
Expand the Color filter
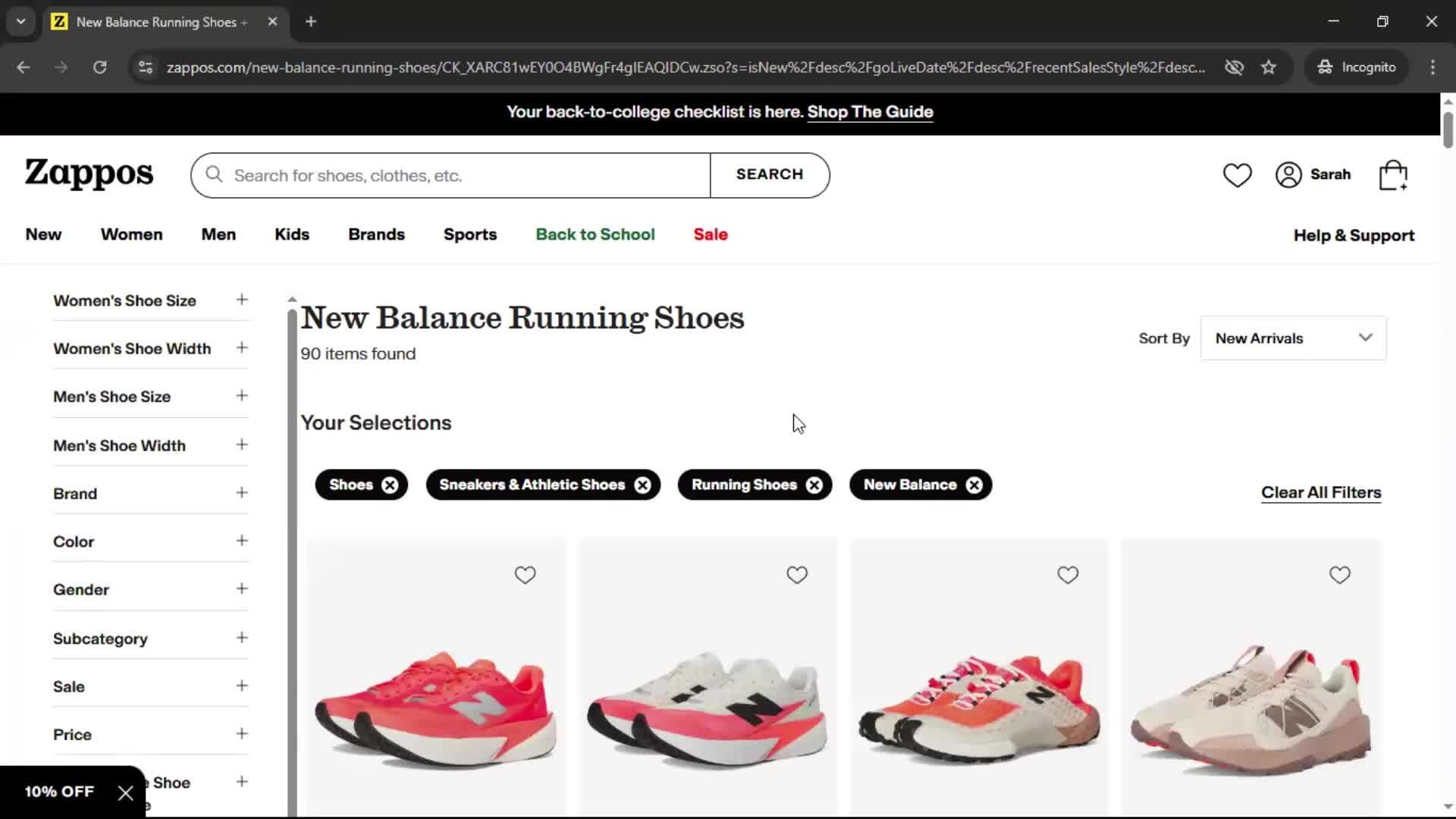[151, 541]
